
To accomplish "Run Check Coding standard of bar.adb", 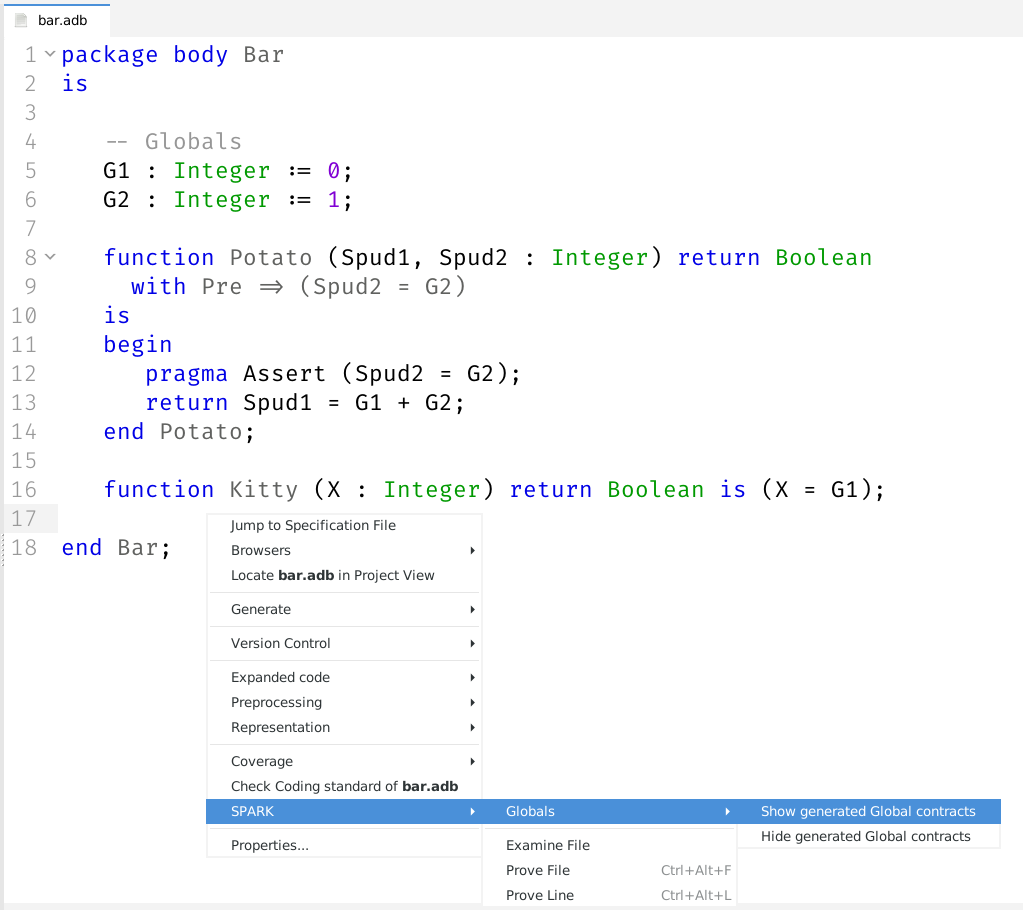I will [344, 786].
